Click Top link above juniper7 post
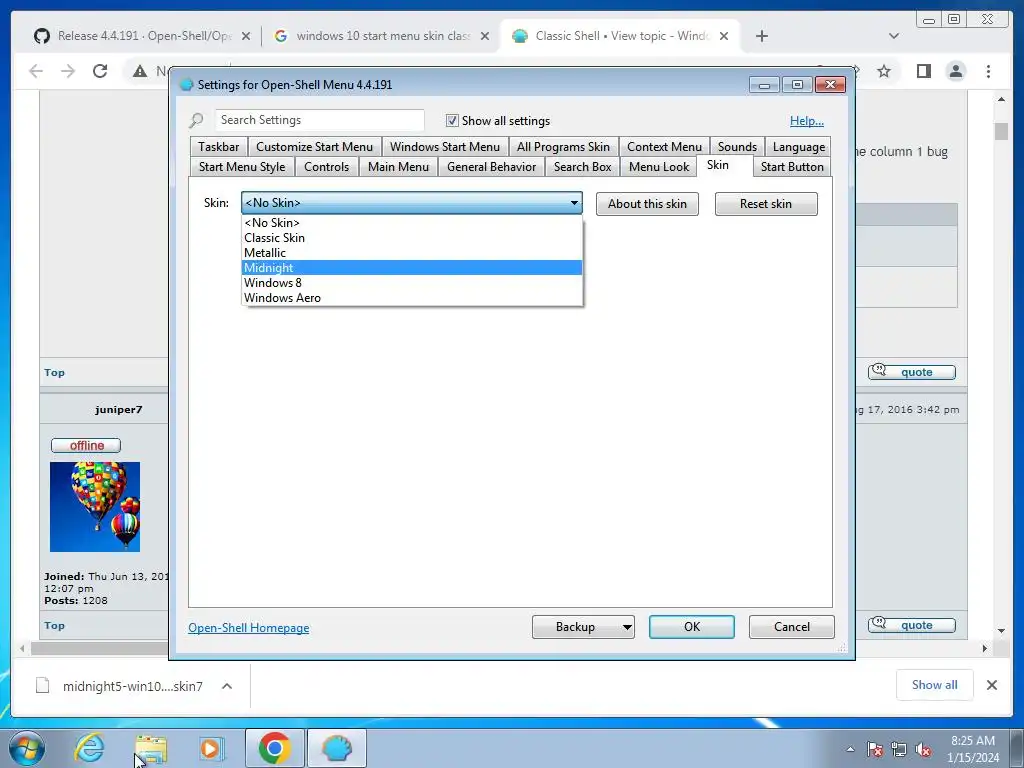 [54, 373]
